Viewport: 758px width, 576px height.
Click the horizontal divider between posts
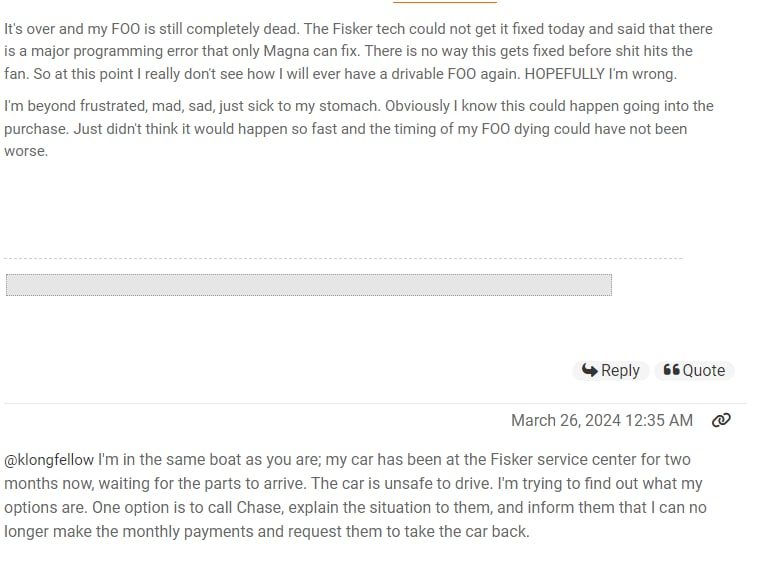click(375, 403)
